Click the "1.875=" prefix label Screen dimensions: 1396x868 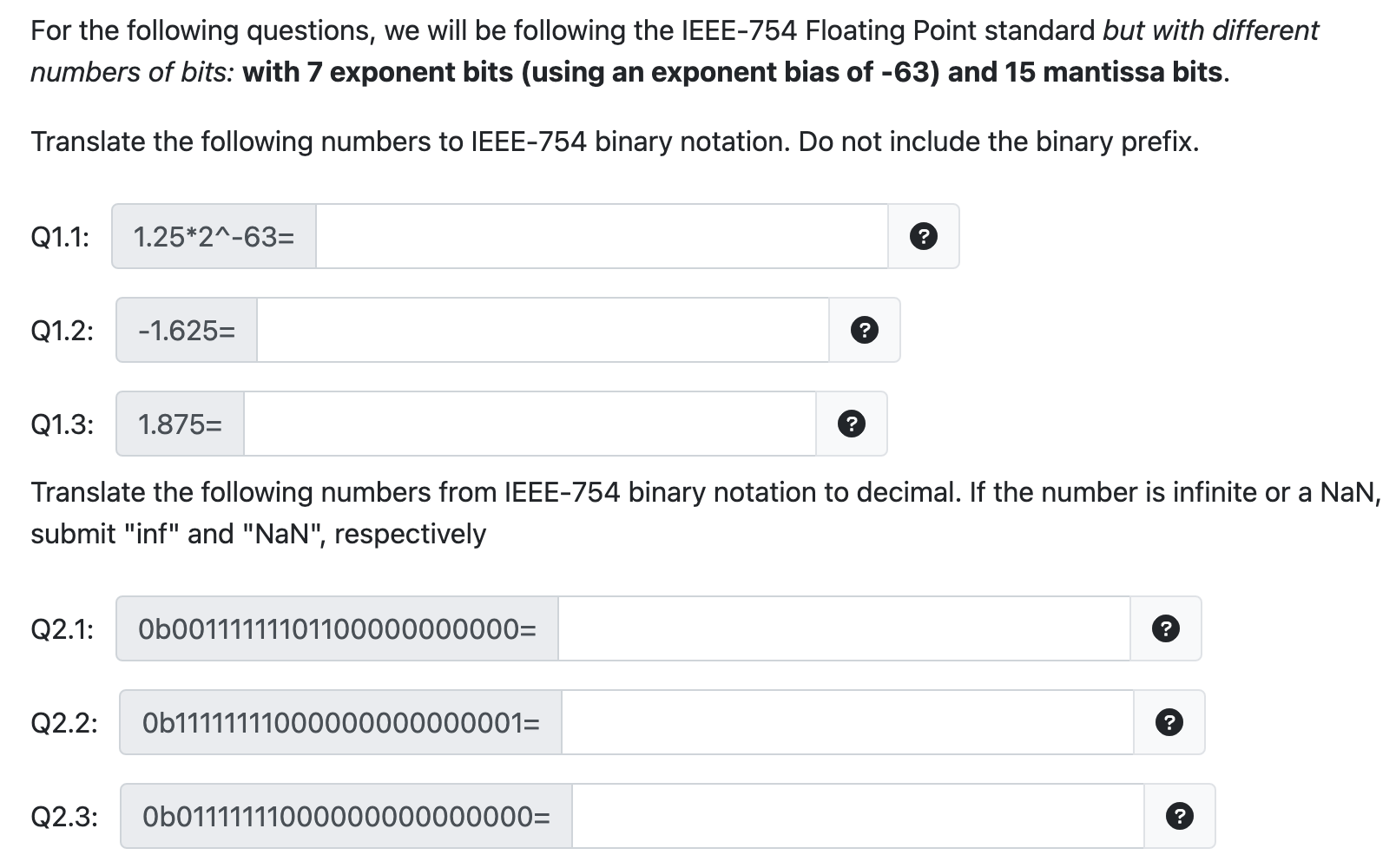[180, 424]
